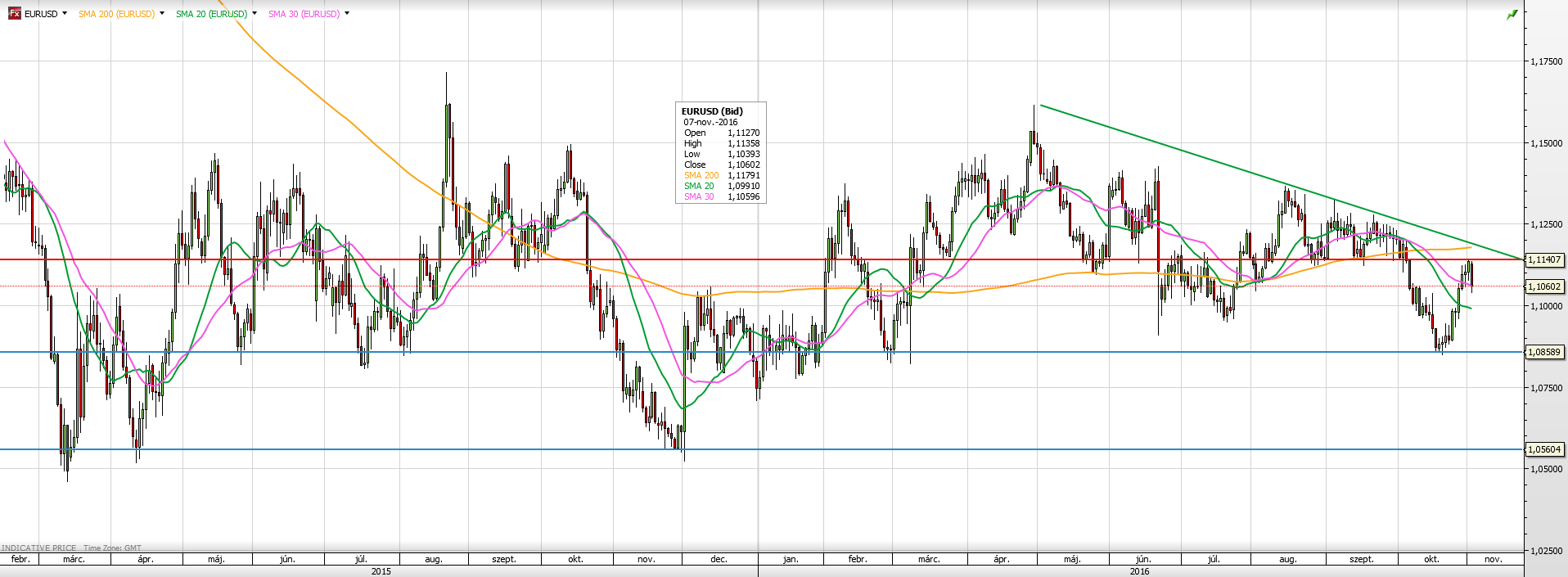Screen dimensions: 1568x577
Task: Click the 1,10000 price axis label
Action: 1546,306
